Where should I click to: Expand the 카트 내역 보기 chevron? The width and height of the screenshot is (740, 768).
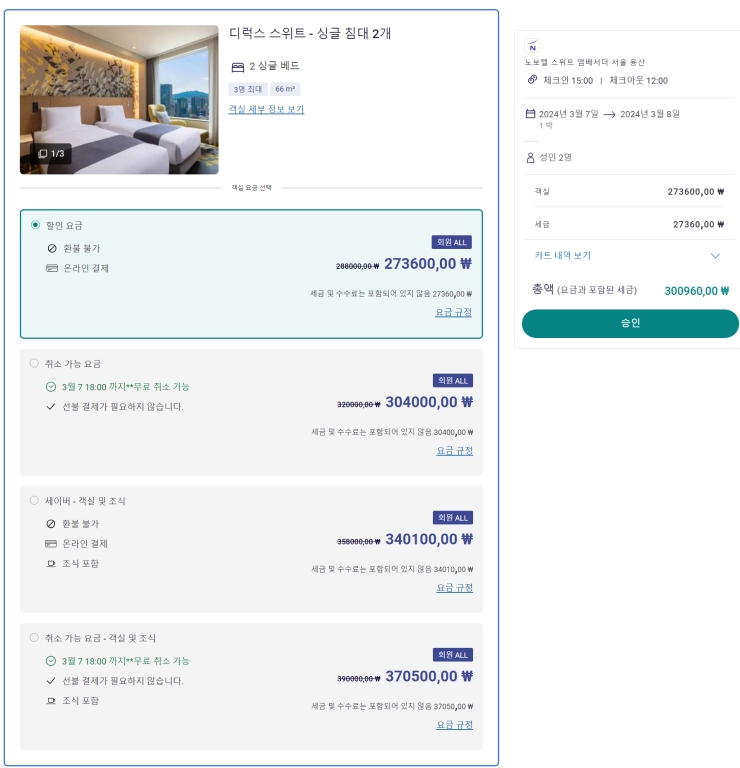715,256
